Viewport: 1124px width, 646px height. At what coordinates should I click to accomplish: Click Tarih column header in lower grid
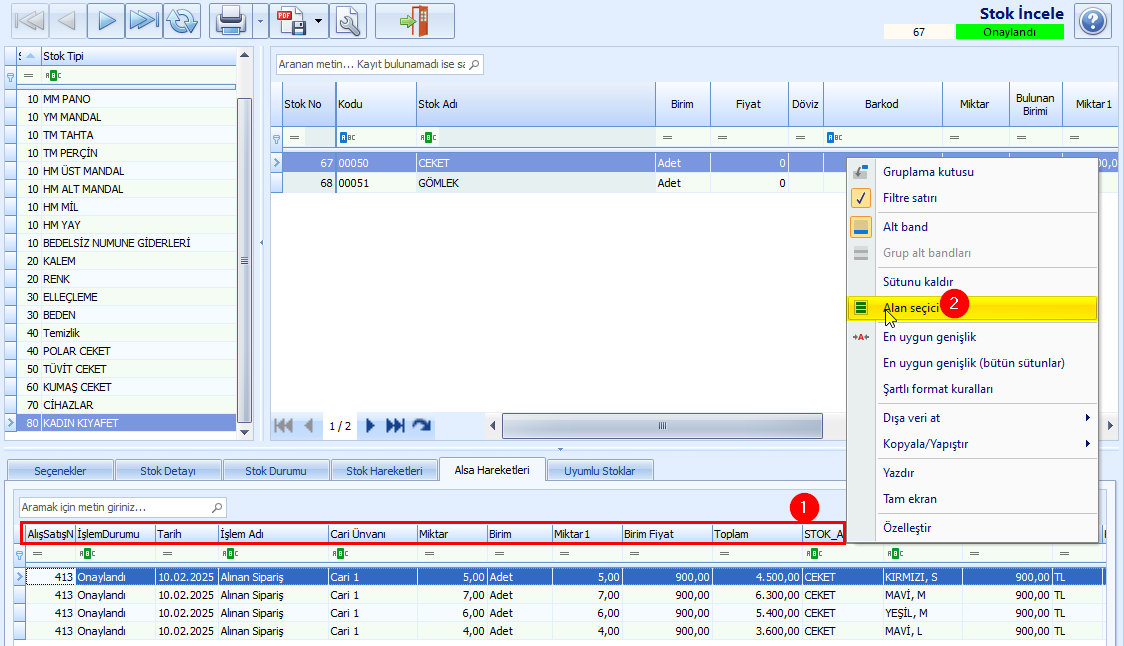tap(187, 534)
